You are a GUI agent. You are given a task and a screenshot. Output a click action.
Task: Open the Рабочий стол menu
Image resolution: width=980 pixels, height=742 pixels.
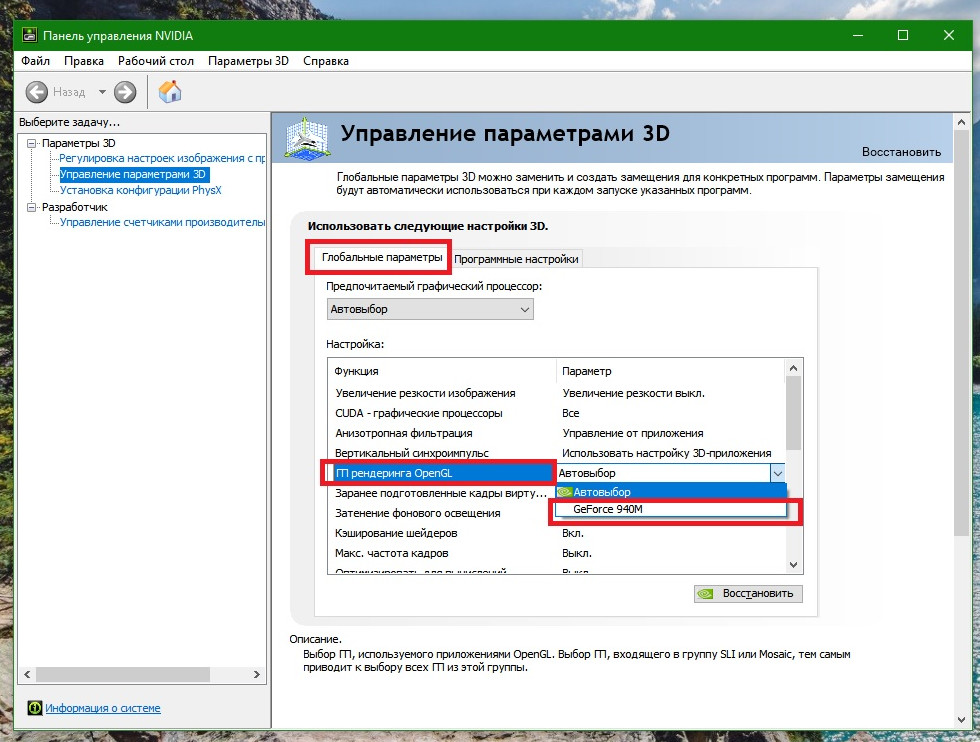pos(156,61)
